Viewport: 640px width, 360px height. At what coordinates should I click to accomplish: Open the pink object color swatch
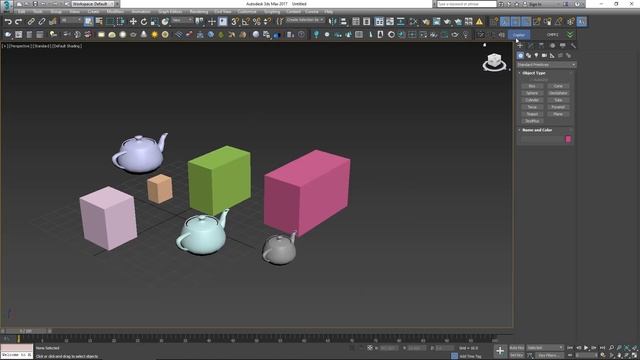tap(568, 139)
